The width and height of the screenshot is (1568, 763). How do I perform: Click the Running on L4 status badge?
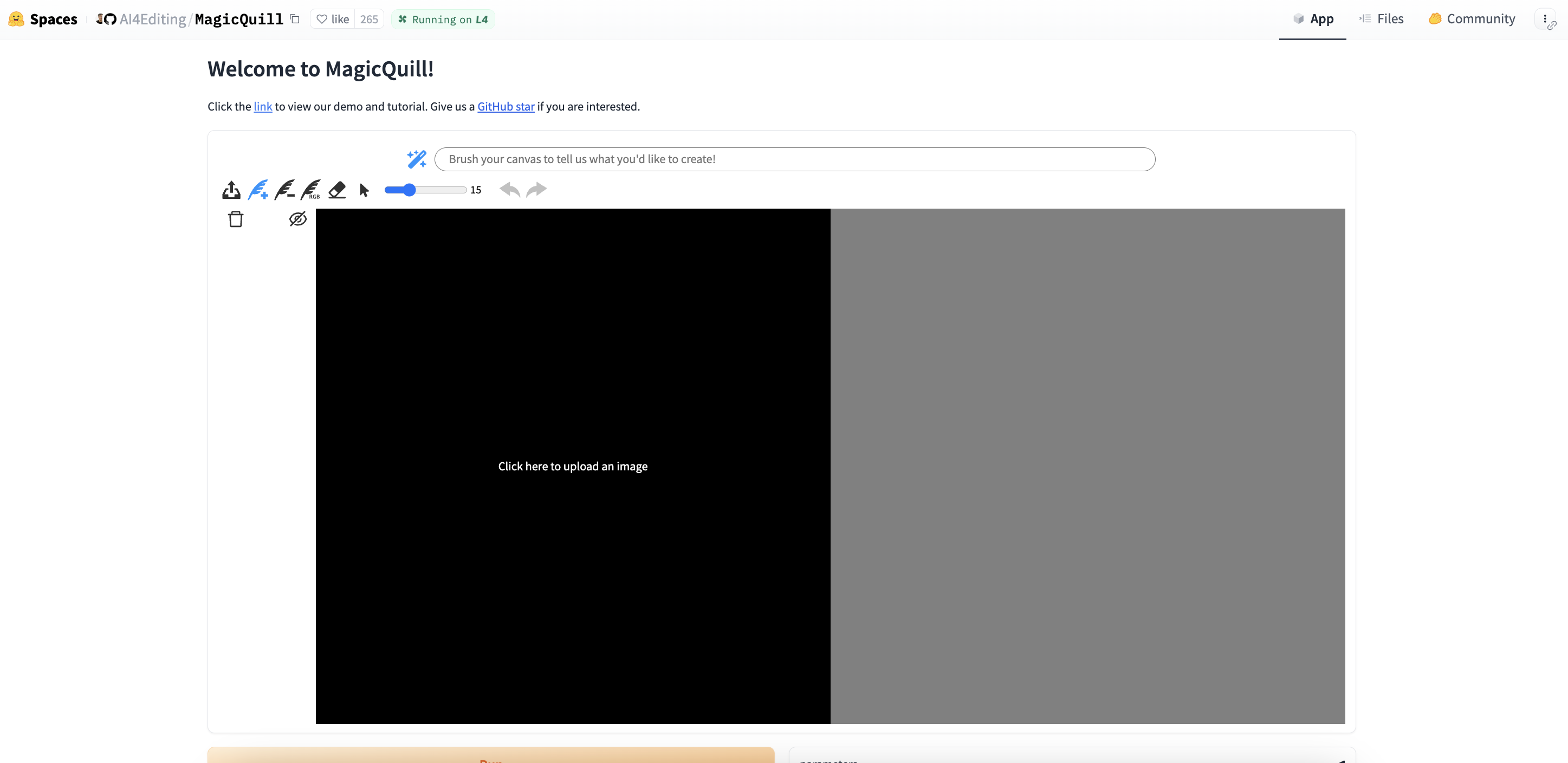pos(443,20)
